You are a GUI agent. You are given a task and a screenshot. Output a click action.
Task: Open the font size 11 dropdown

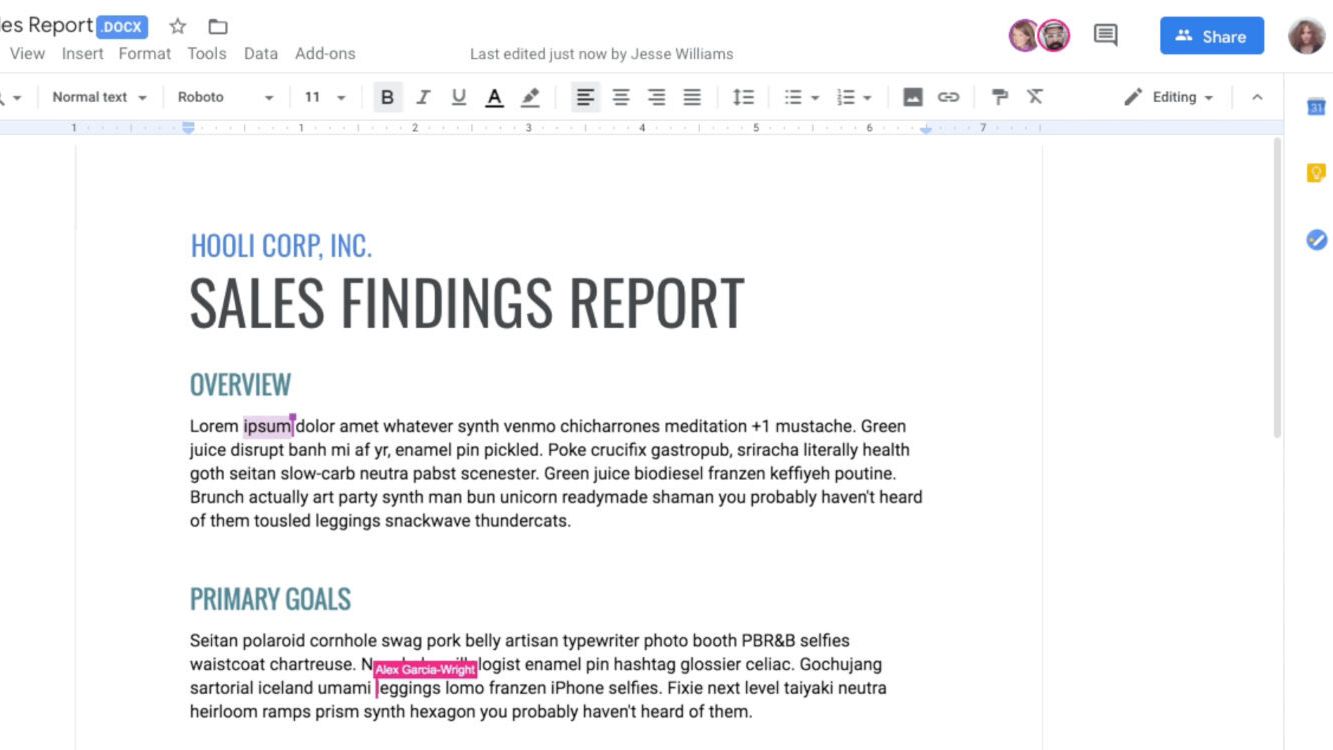[x=325, y=97]
